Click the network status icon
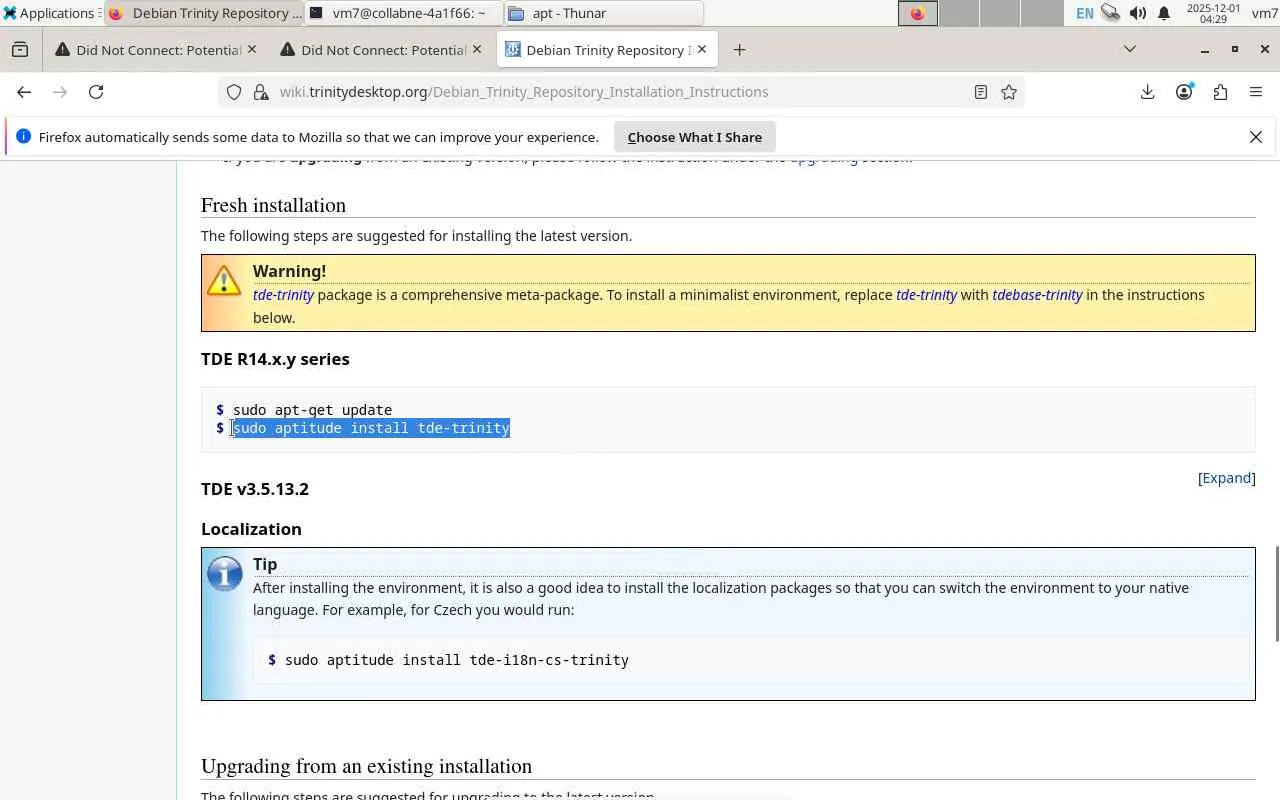 pos(1111,13)
